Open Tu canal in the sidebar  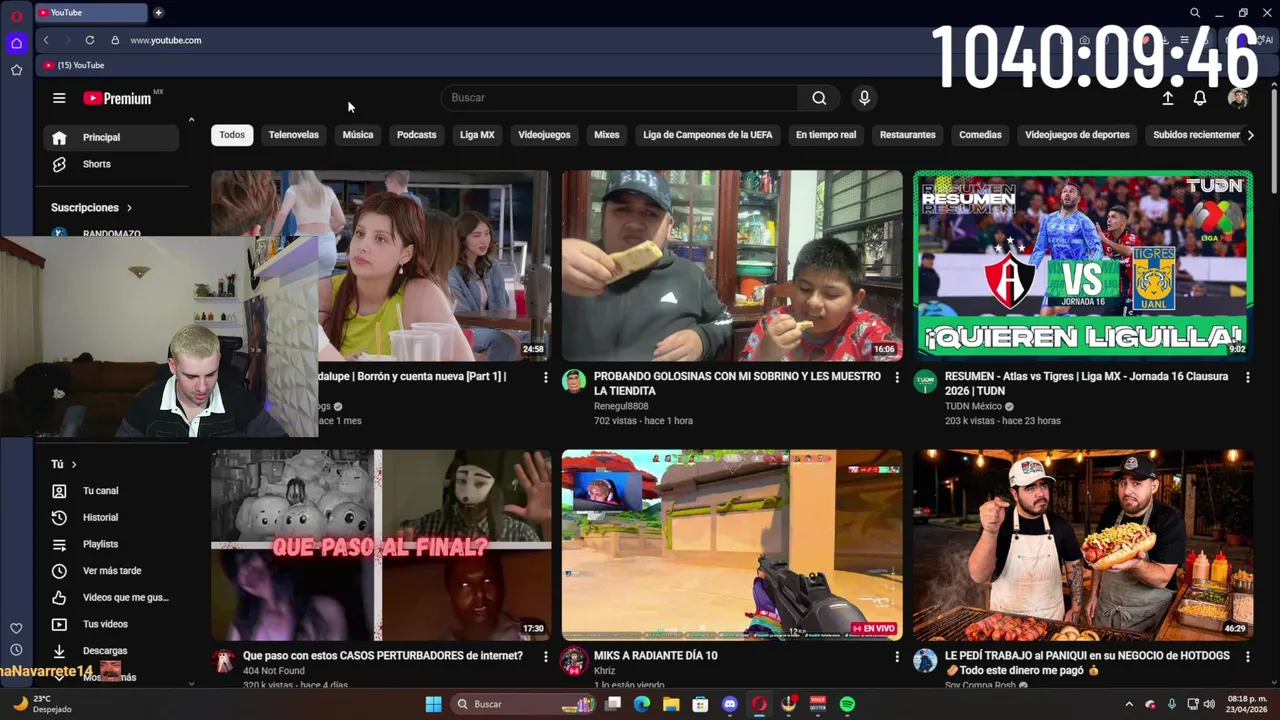click(x=111, y=491)
